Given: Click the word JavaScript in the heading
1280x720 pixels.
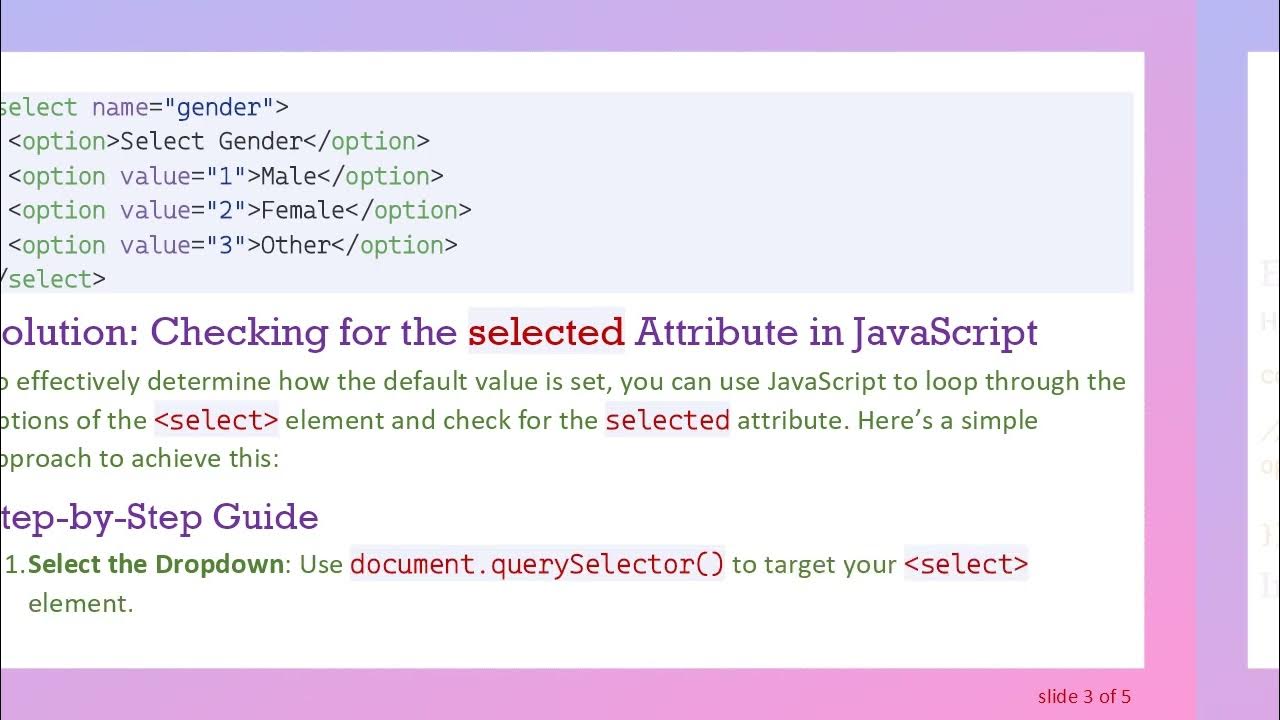Looking at the screenshot, I should (944, 332).
